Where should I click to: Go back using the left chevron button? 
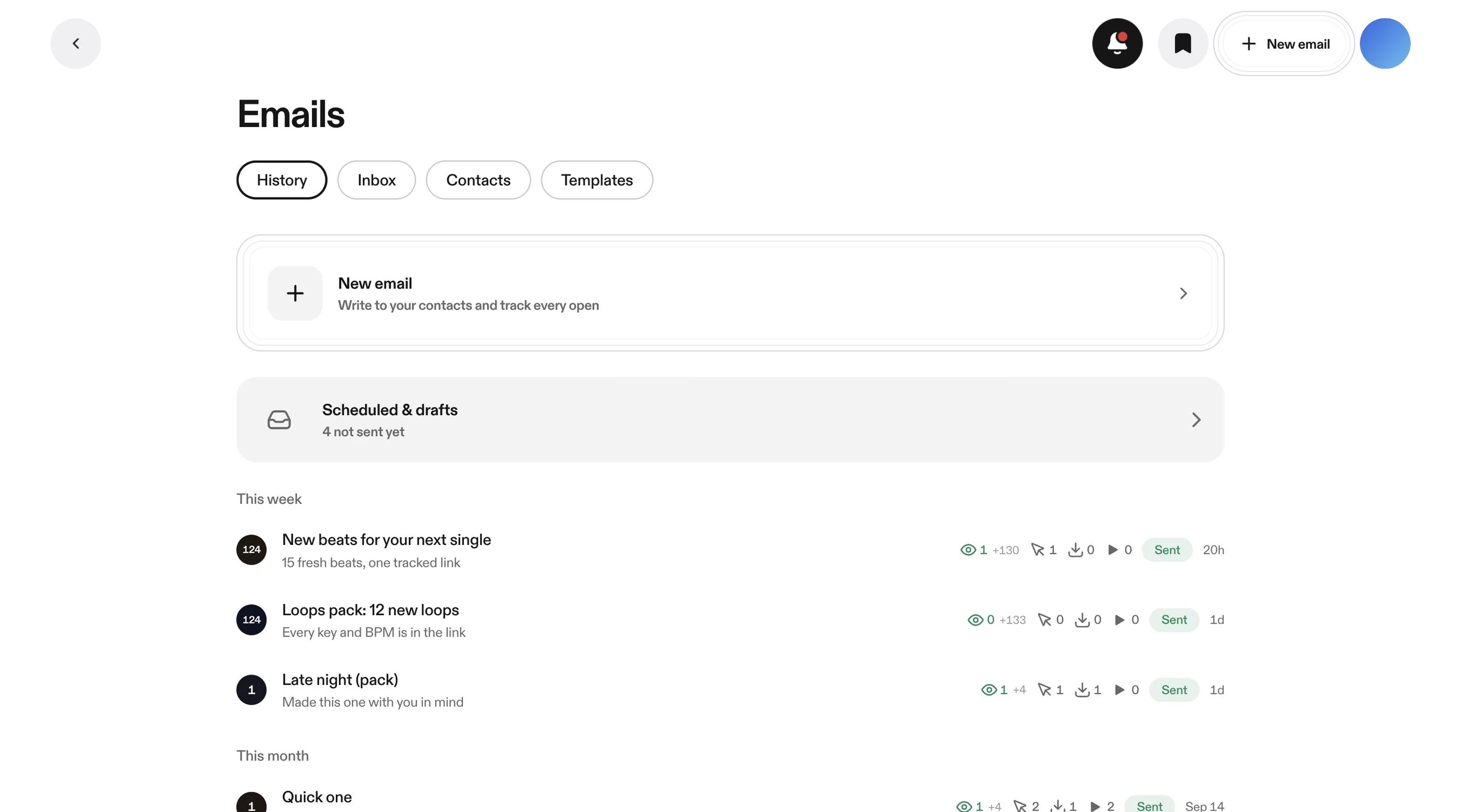pos(75,44)
